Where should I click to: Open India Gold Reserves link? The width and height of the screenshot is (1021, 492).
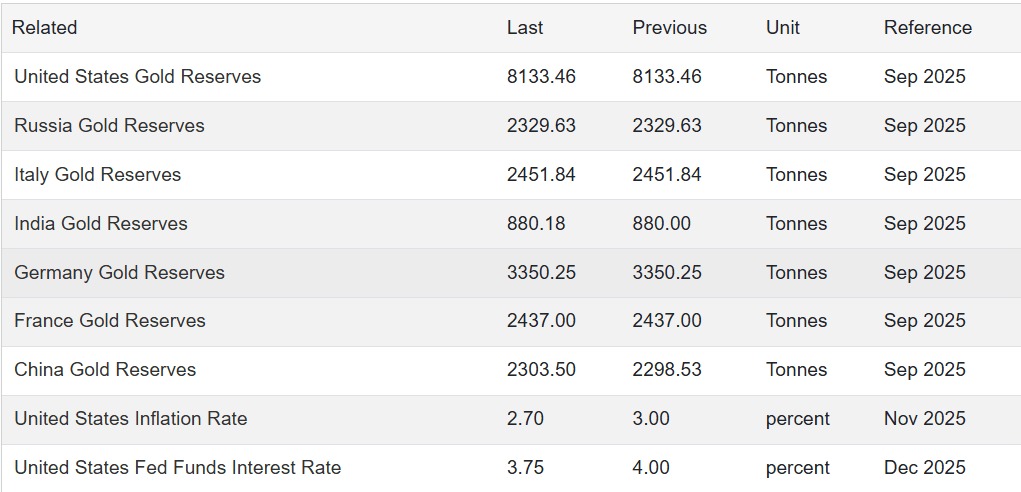tap(100, 224)
